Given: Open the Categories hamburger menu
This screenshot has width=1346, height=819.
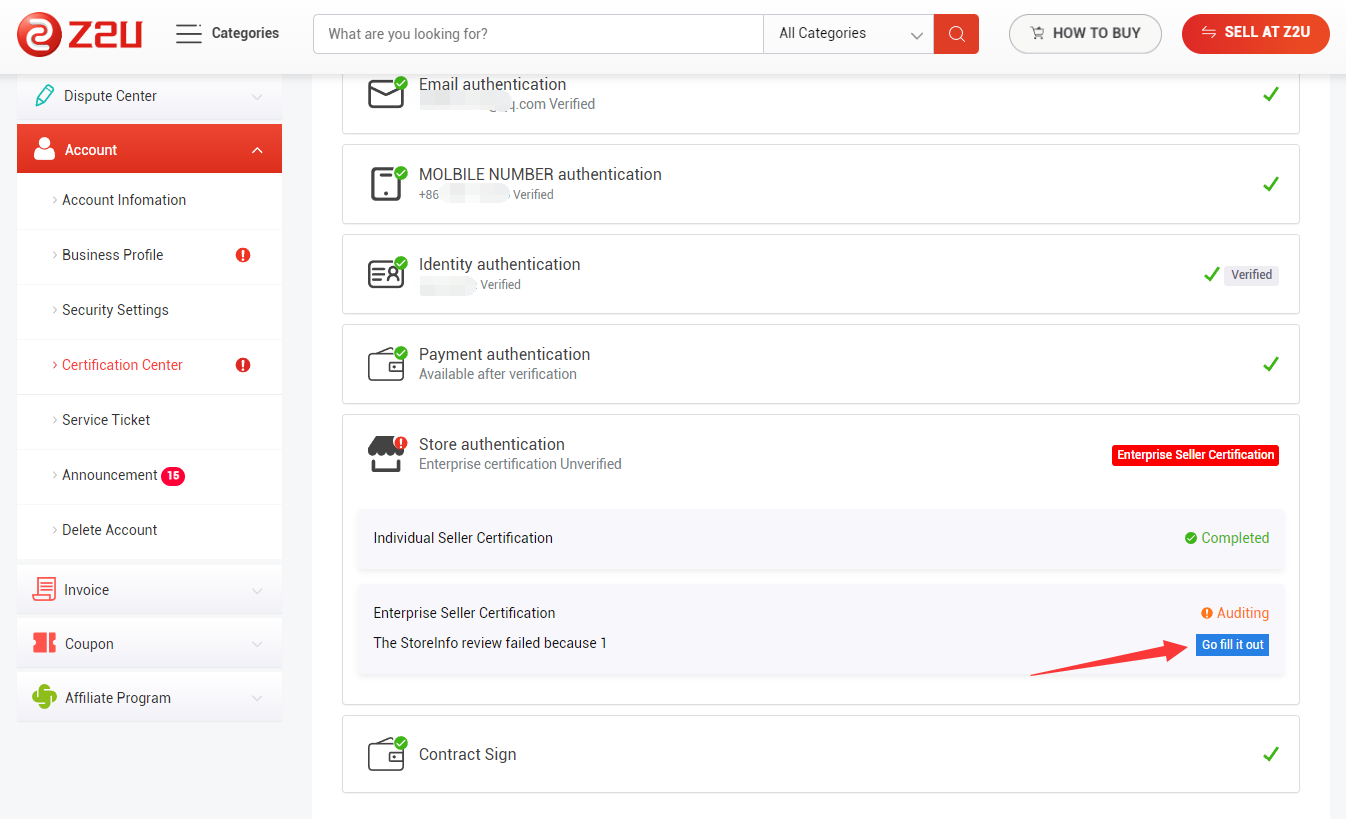Looking at the screenshot, I should coord(188,34).
